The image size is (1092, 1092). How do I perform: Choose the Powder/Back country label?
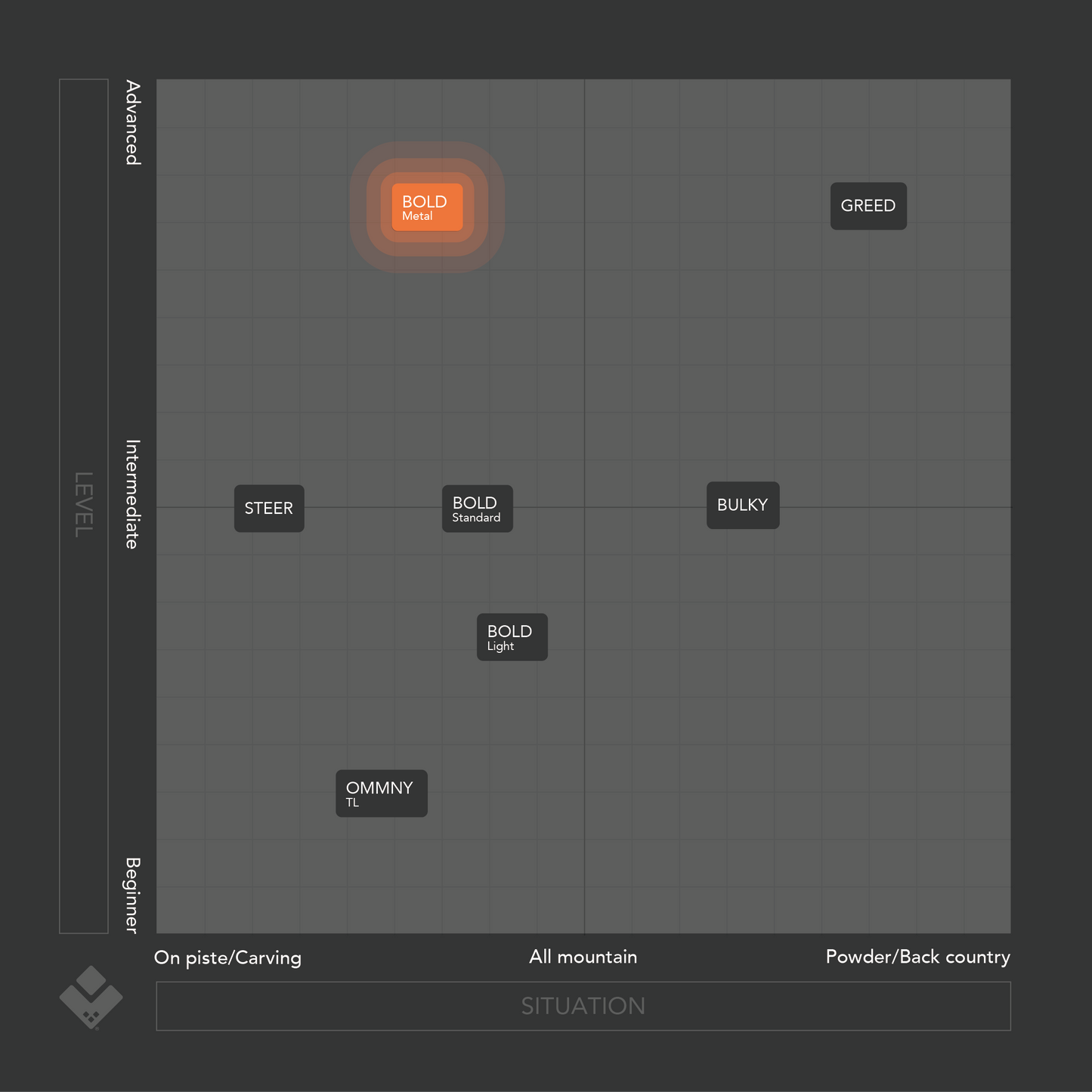click(x=917, y=957)
